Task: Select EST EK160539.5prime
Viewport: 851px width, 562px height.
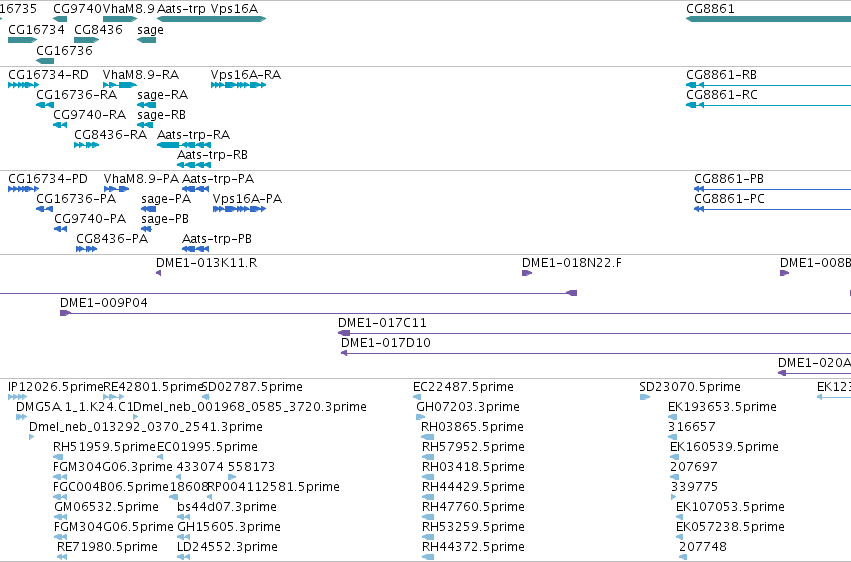Action: pyautogui.click(x=675, y=457)
